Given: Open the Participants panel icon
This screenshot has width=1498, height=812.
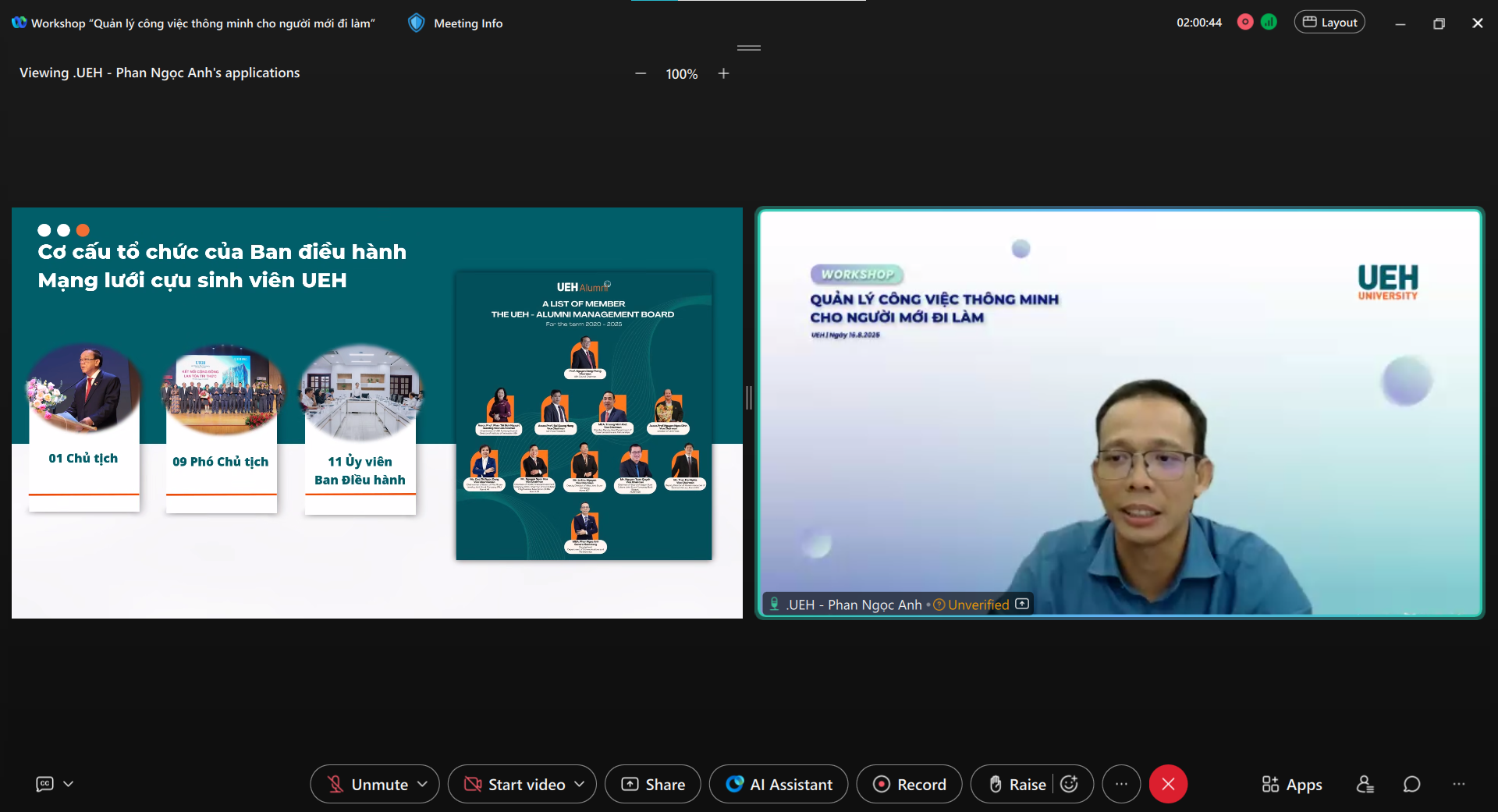Looking at the screenshot, I should [1365, 784].
